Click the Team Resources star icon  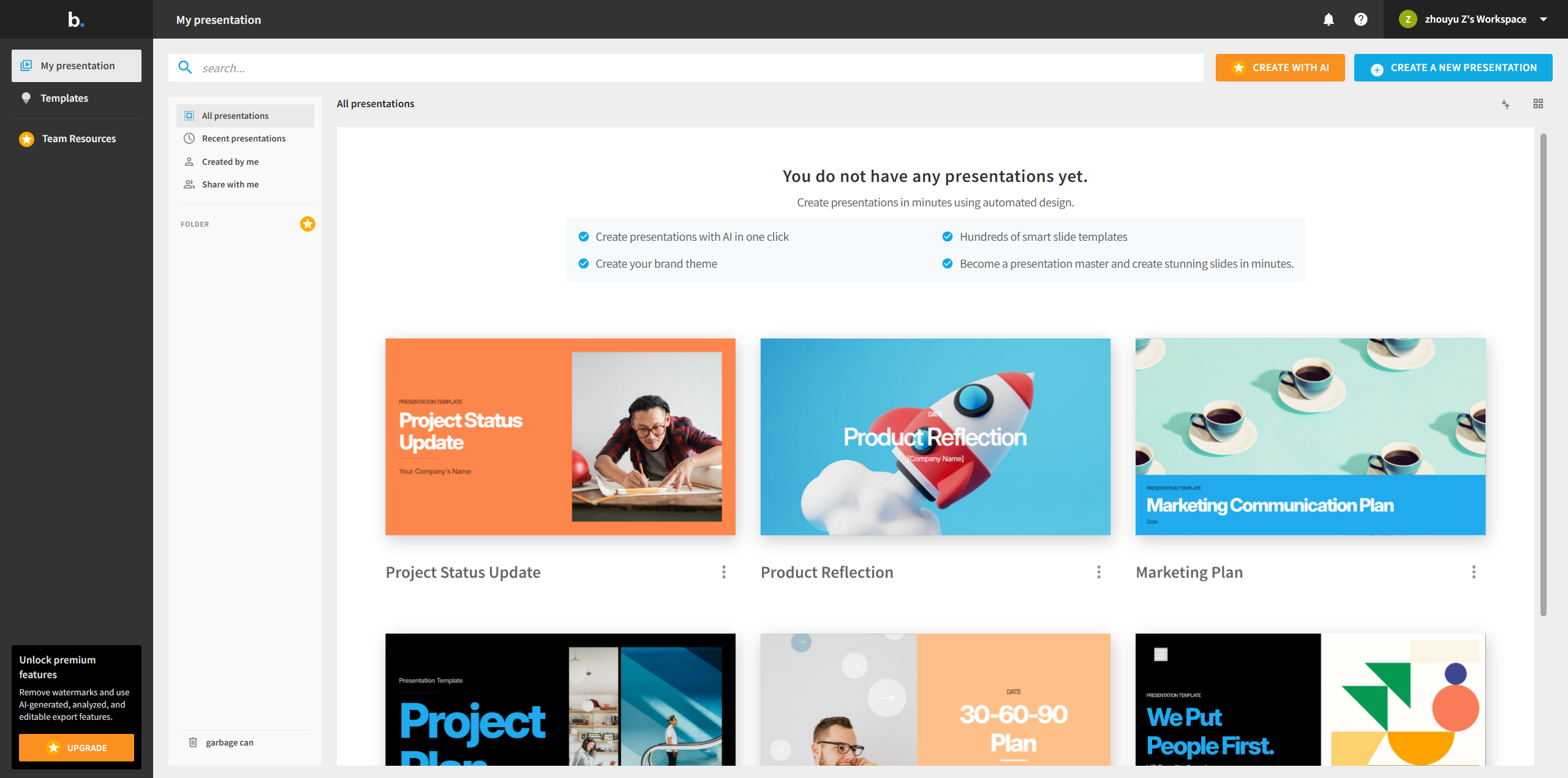26,139
